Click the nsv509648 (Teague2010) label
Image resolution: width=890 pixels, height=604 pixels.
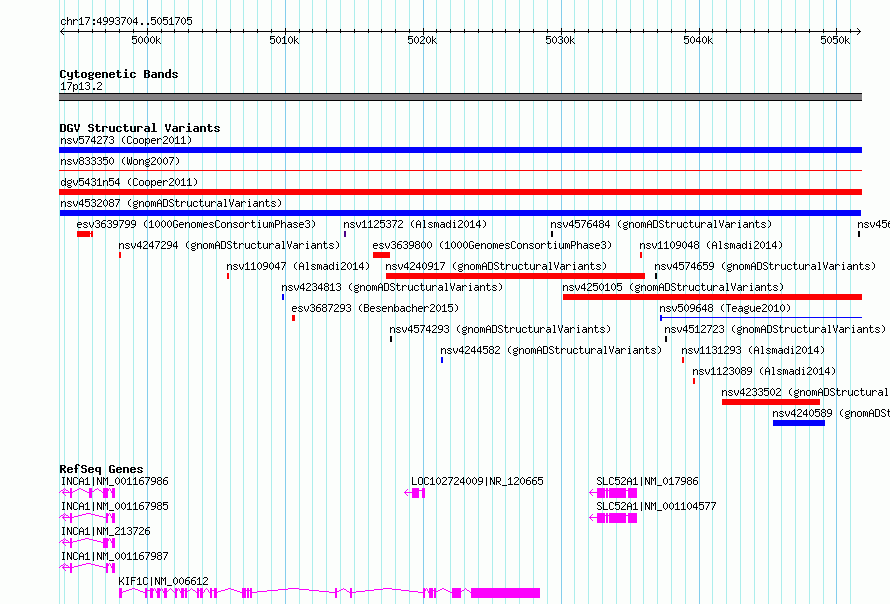[725, 308]
